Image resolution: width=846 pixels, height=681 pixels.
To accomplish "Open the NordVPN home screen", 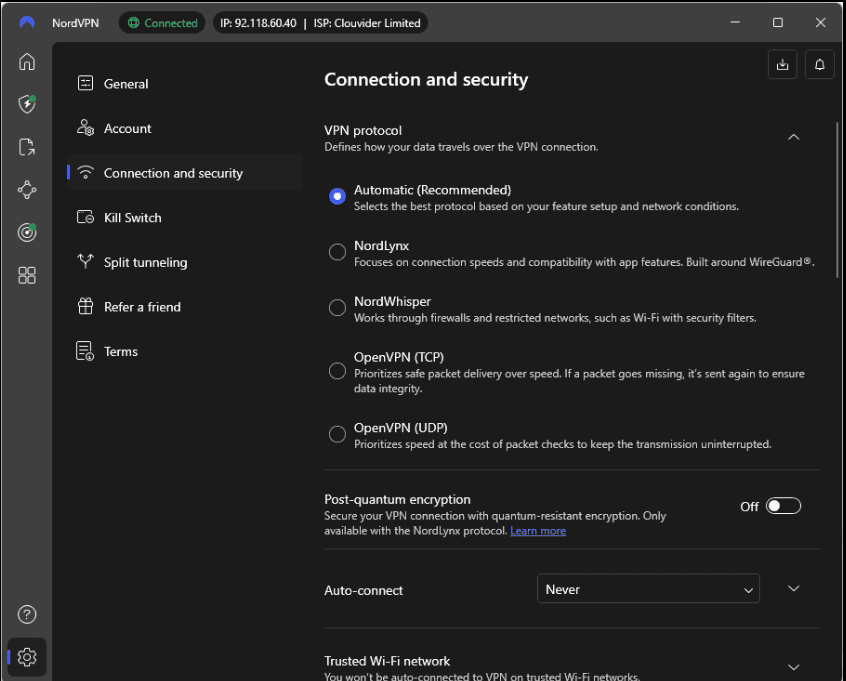I will (x=26, y=61).
